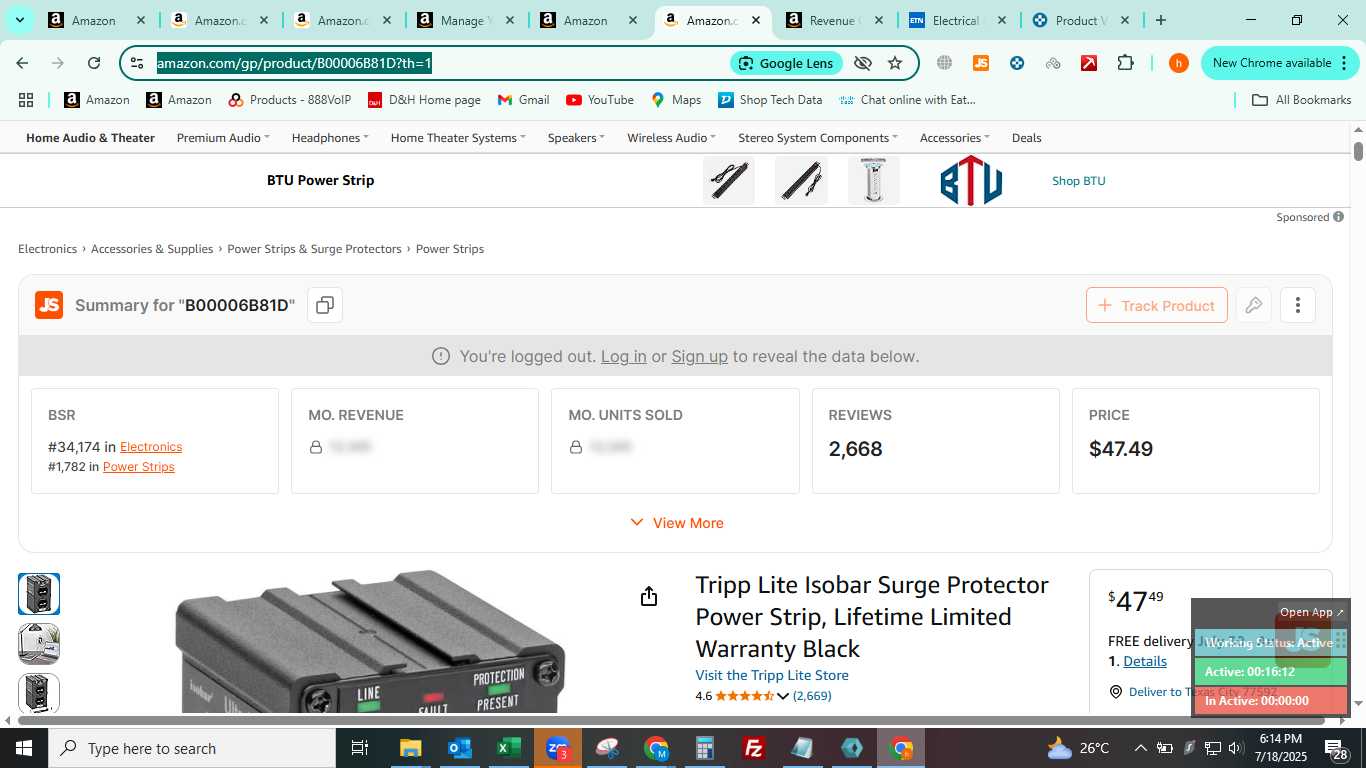Copy the ASIN with the copy icon

324,305
